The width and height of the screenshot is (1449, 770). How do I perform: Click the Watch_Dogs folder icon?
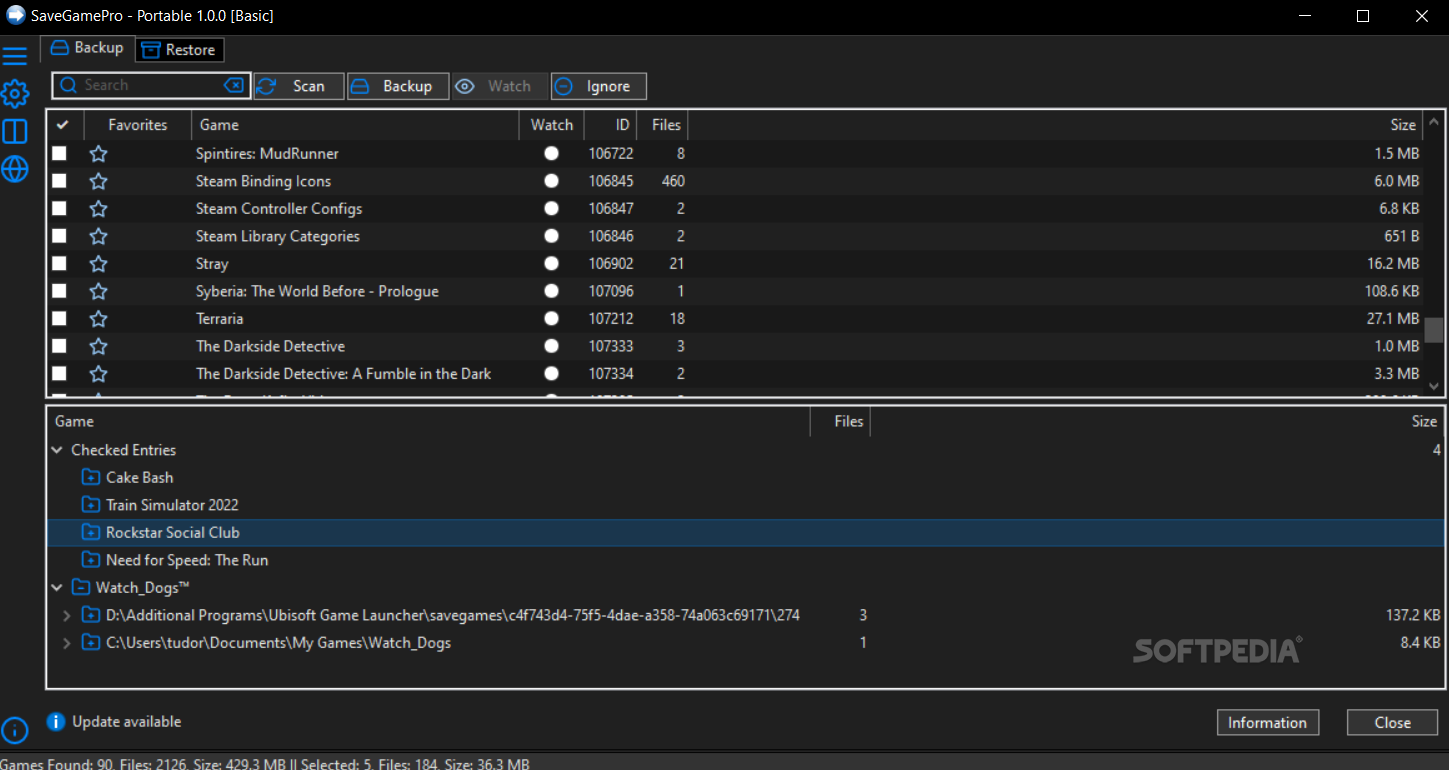[81, 588]
